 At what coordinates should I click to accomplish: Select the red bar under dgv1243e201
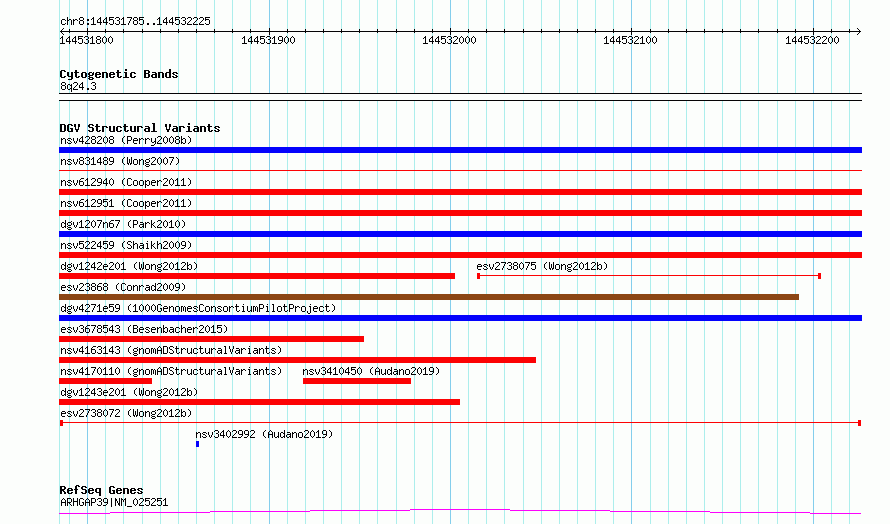pos(259,402)
